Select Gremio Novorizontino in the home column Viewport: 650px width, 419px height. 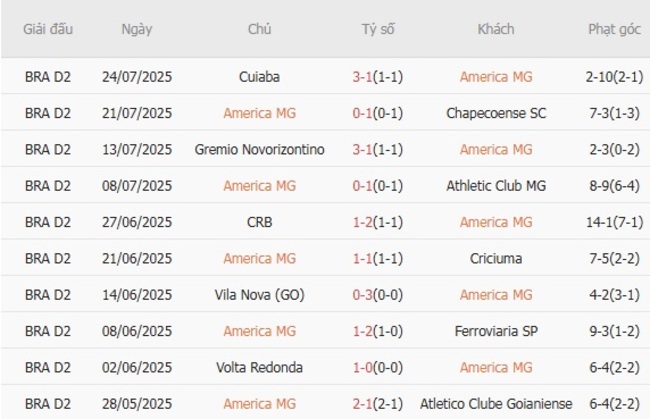pyautogui.click(x=260, y=149)
